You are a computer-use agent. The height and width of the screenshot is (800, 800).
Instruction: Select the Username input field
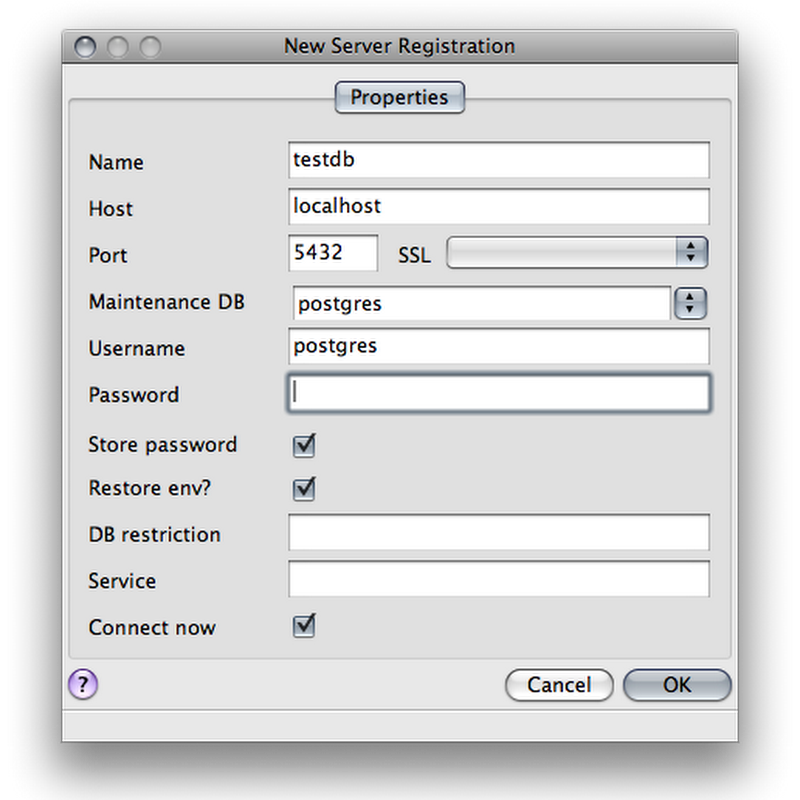click(x=498, y=346)
